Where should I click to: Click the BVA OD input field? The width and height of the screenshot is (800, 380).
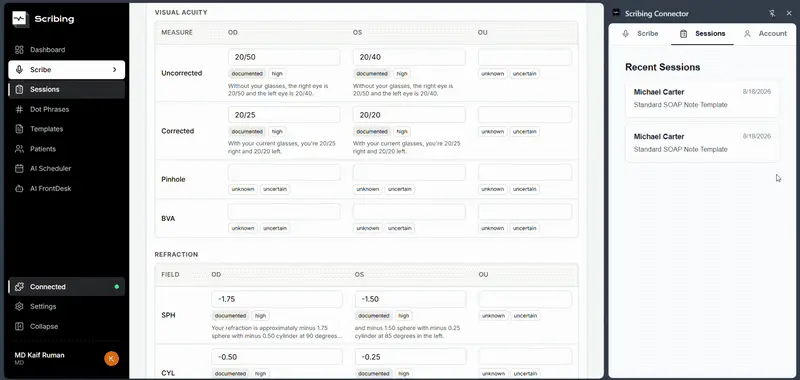pos(284,212)
